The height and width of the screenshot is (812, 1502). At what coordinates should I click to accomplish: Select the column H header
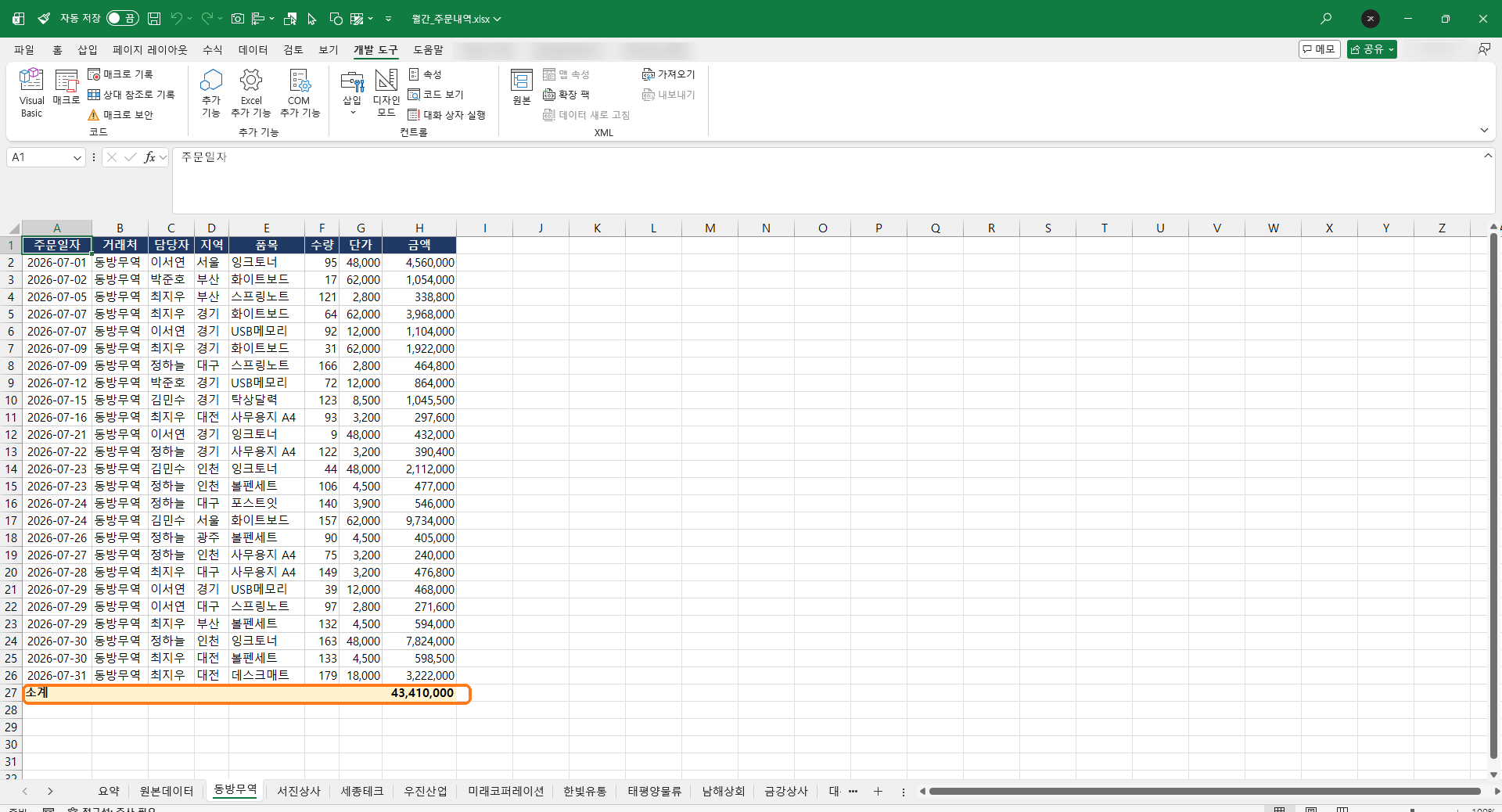(x=419, y=228)
